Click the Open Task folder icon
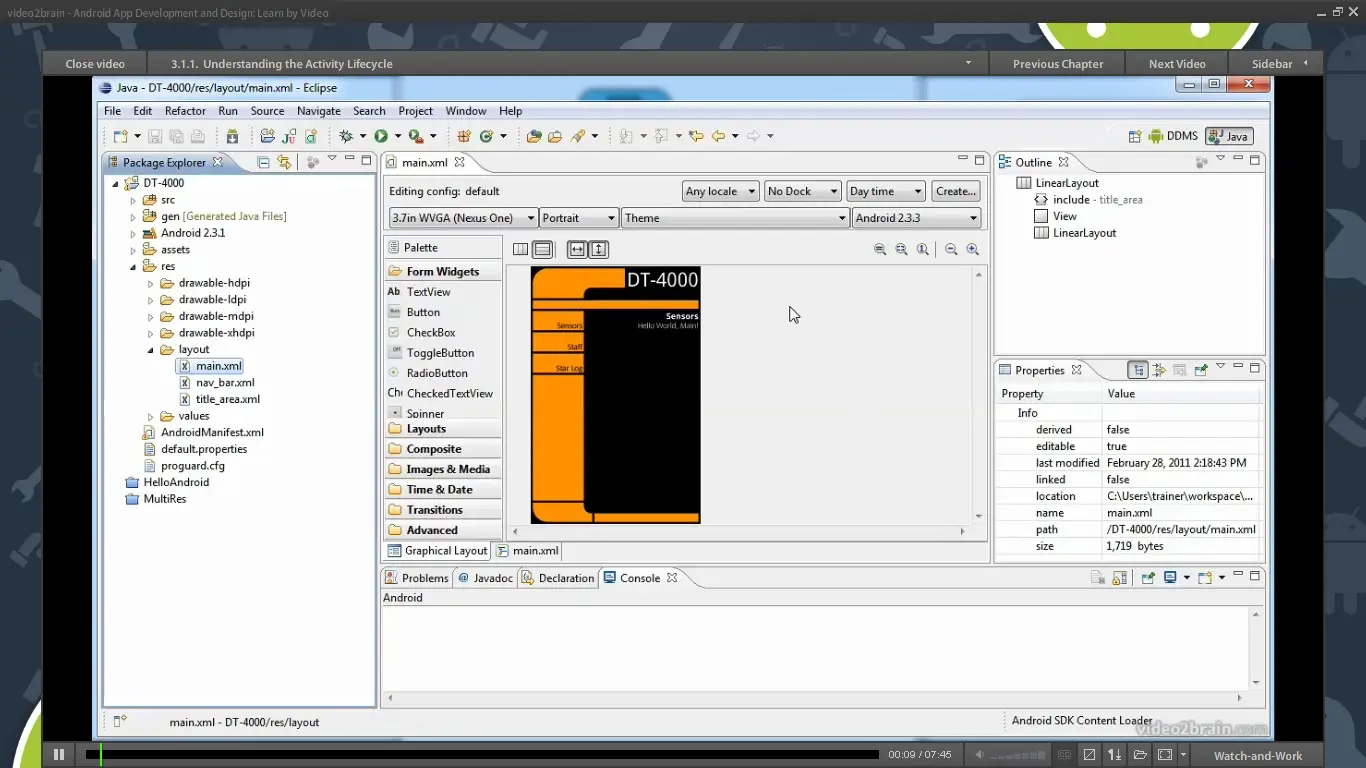The width and height of the screenshot is (1366, 768). (555, 136)
